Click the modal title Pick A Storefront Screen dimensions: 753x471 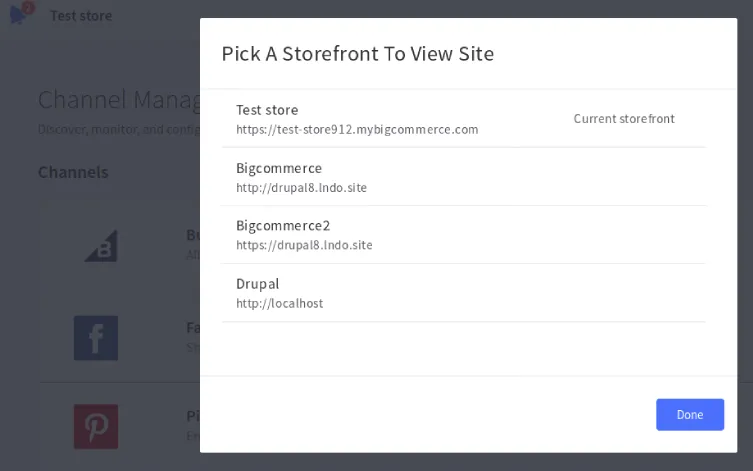pos(357,53)
